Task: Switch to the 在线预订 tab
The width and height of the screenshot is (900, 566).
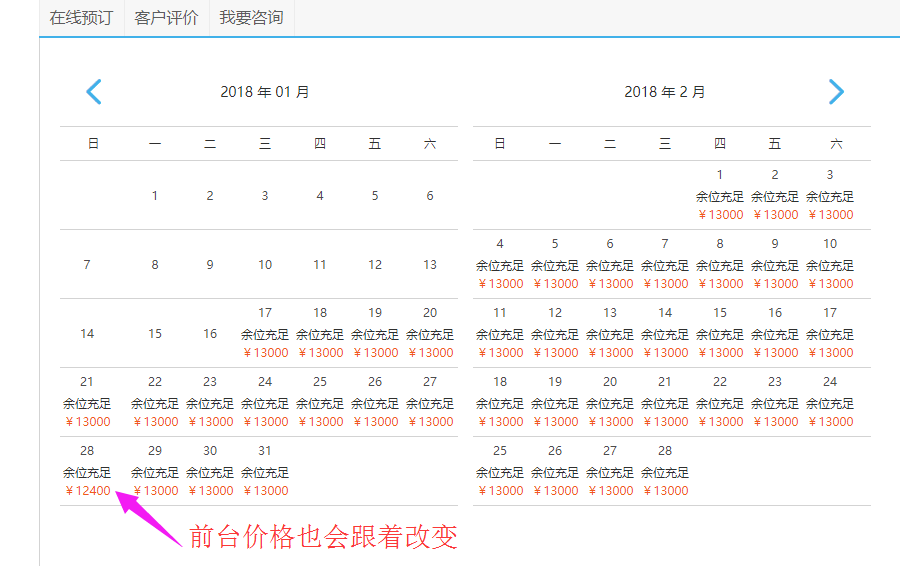Action: click(x=81, y=18)
